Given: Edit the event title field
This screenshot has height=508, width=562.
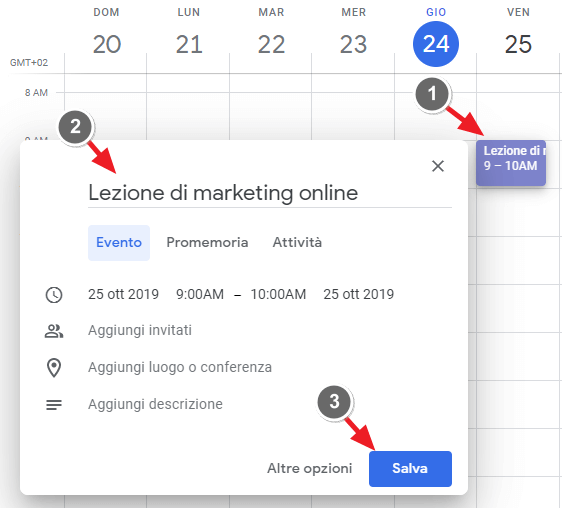Looking at the screenshot, I should point(270,193).
